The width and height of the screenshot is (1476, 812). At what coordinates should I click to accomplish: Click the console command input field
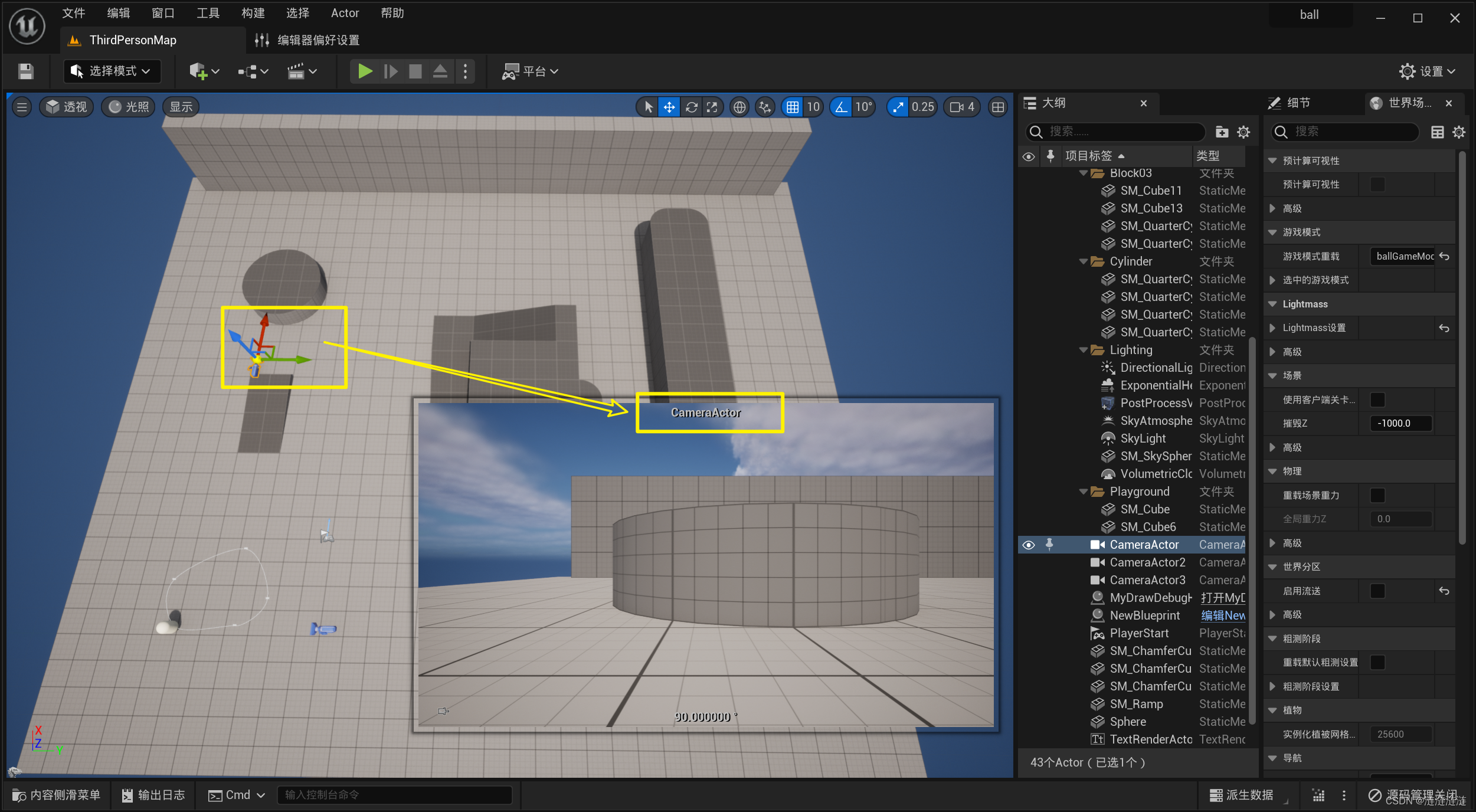[x=394, y=795]
